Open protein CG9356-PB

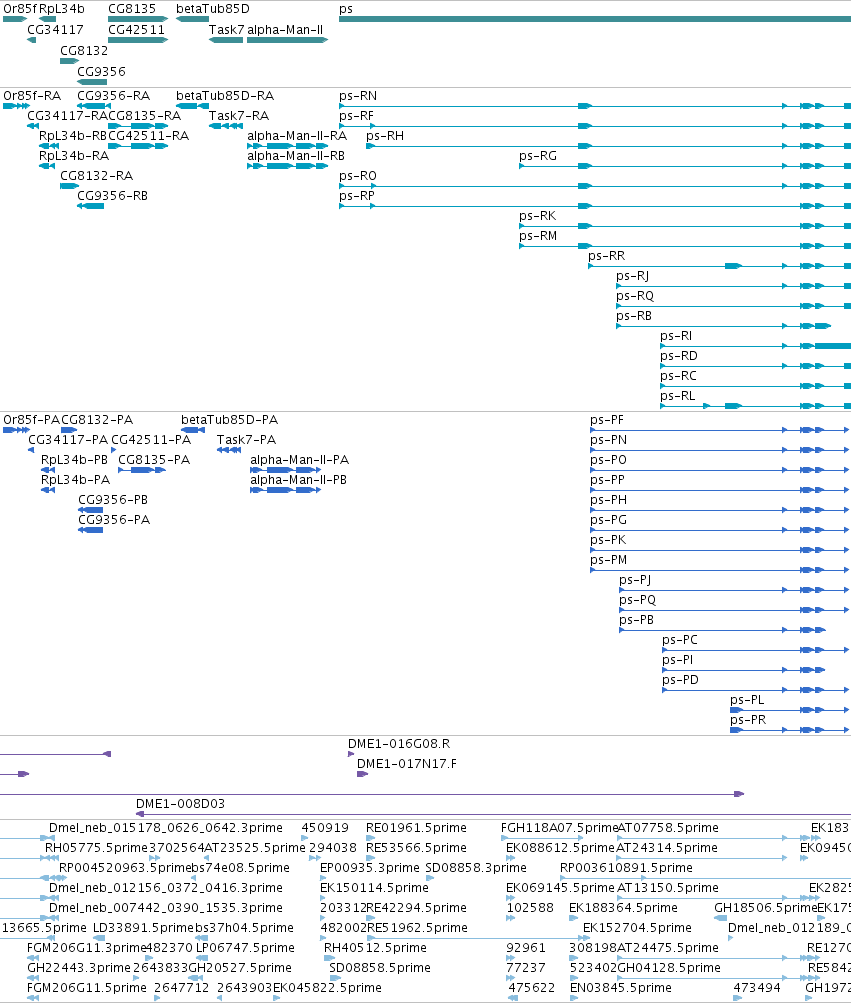(113, 500)
